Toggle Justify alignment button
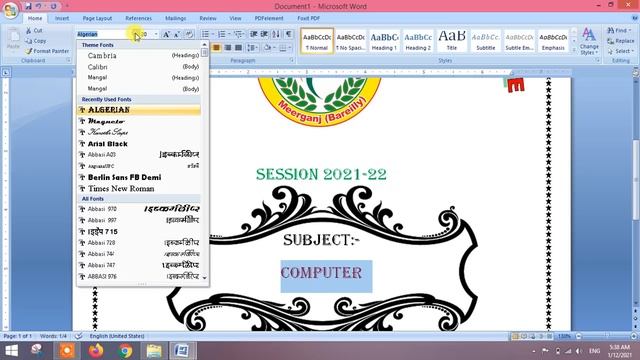Viewport: 640px width, 360px height. tap(238, 48)
